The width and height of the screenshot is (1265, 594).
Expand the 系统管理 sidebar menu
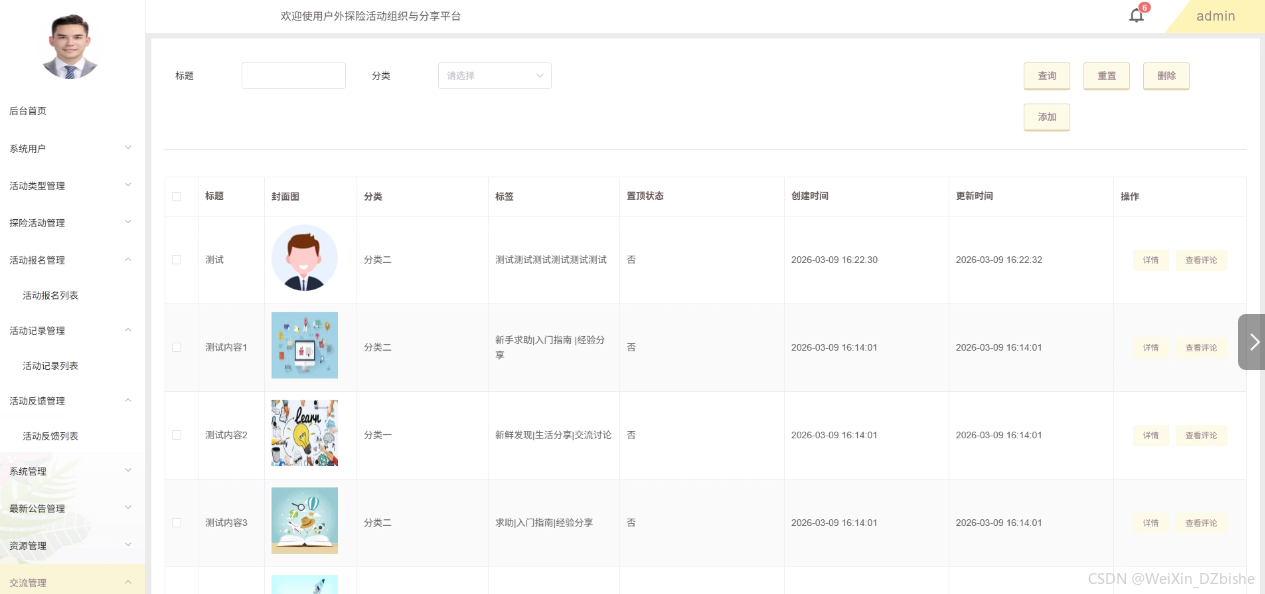(72, 471)
